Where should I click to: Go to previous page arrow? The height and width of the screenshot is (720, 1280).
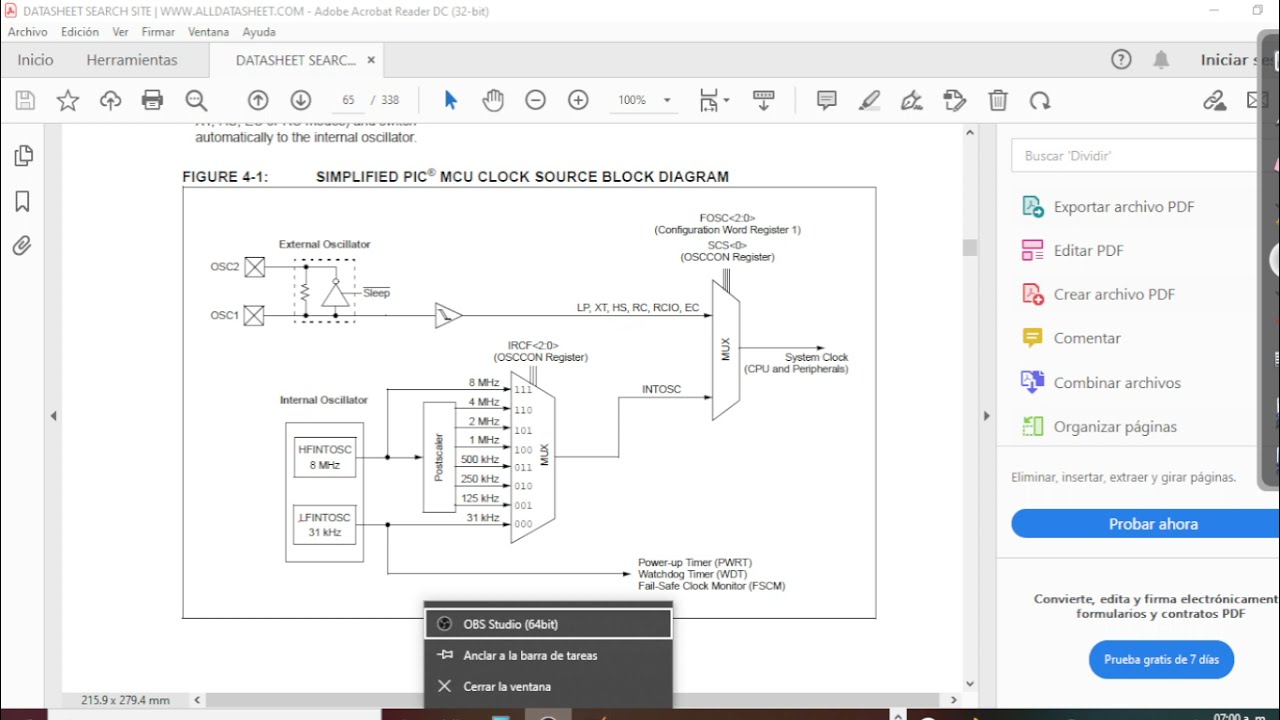click(x=258, y=100)
